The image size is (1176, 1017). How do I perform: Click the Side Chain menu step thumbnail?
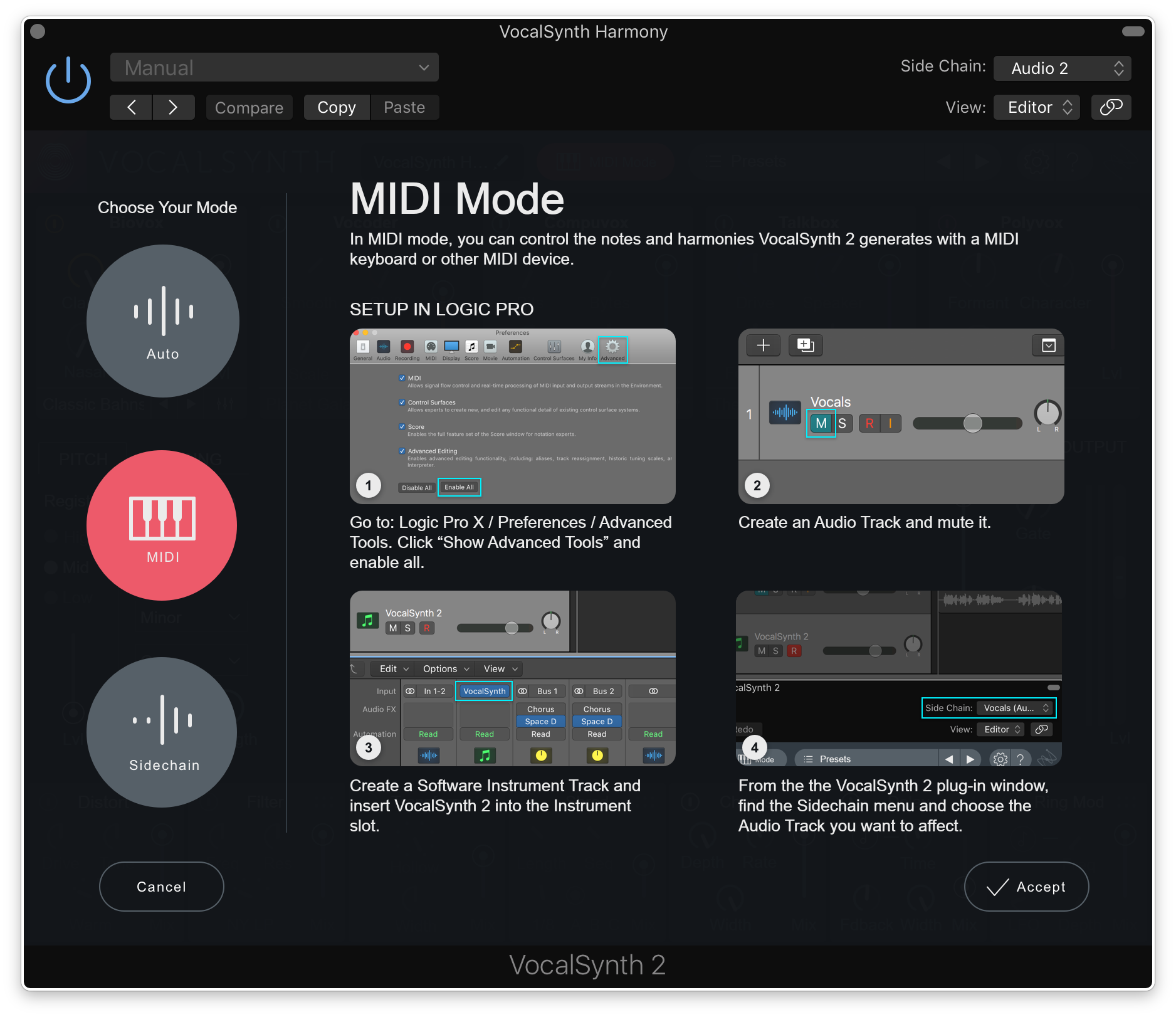(x=899, y=678)
